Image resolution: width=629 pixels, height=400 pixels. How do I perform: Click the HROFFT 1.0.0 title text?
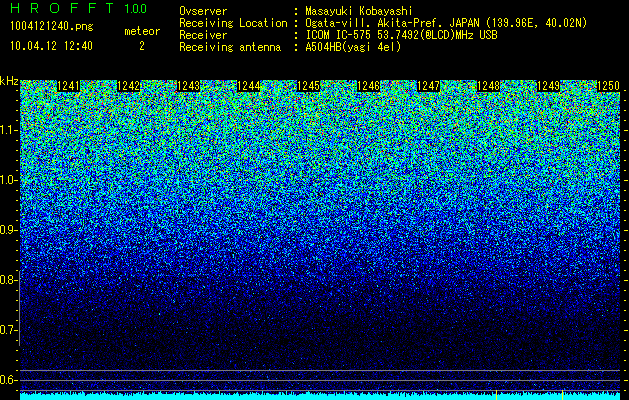pos(79,8)
